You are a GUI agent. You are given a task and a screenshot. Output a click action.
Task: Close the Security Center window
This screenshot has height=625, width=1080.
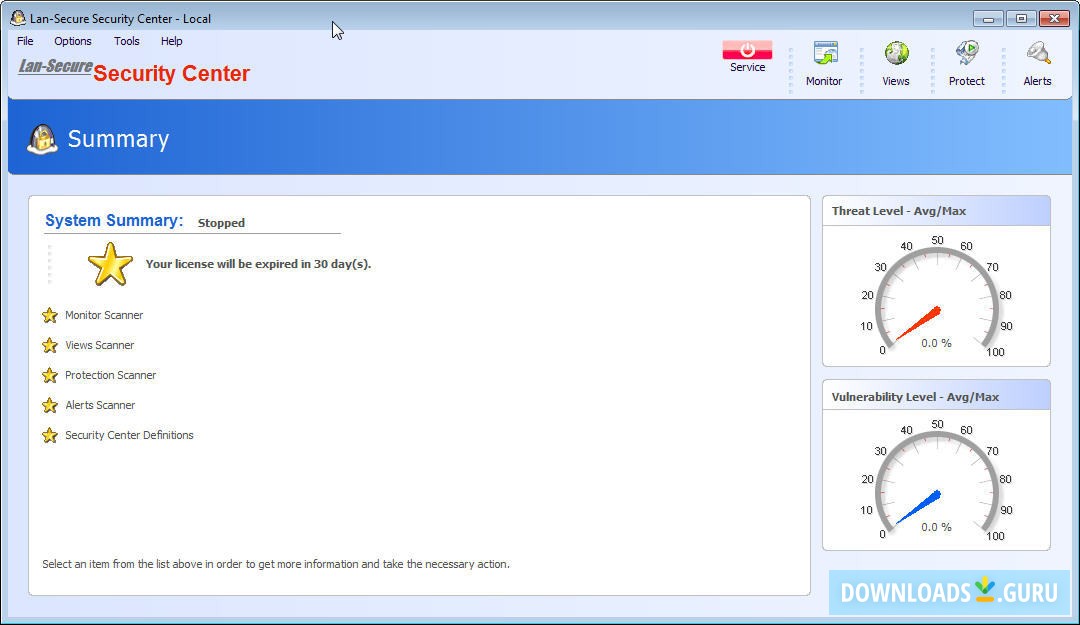pos(1055,19)
